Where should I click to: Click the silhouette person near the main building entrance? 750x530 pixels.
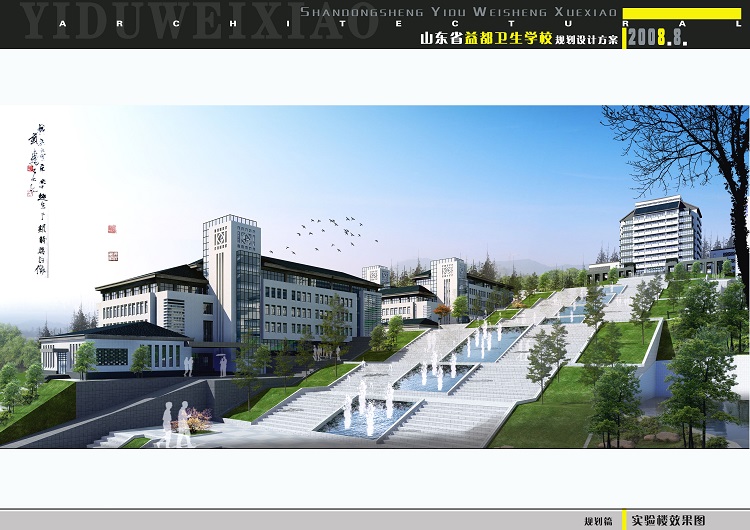click(222, 364)
